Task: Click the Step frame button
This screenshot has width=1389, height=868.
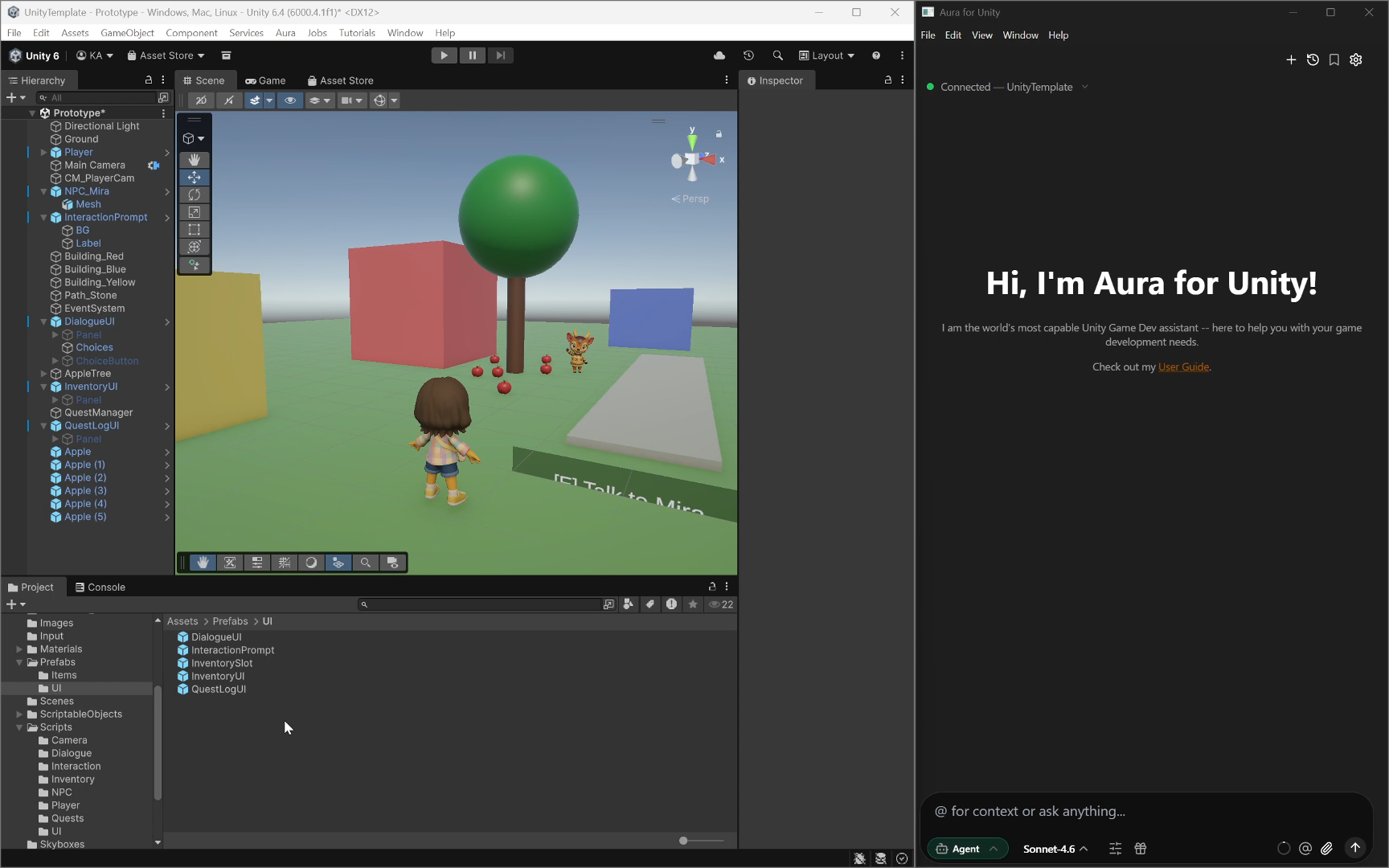Action: click(x=500, y=55)
